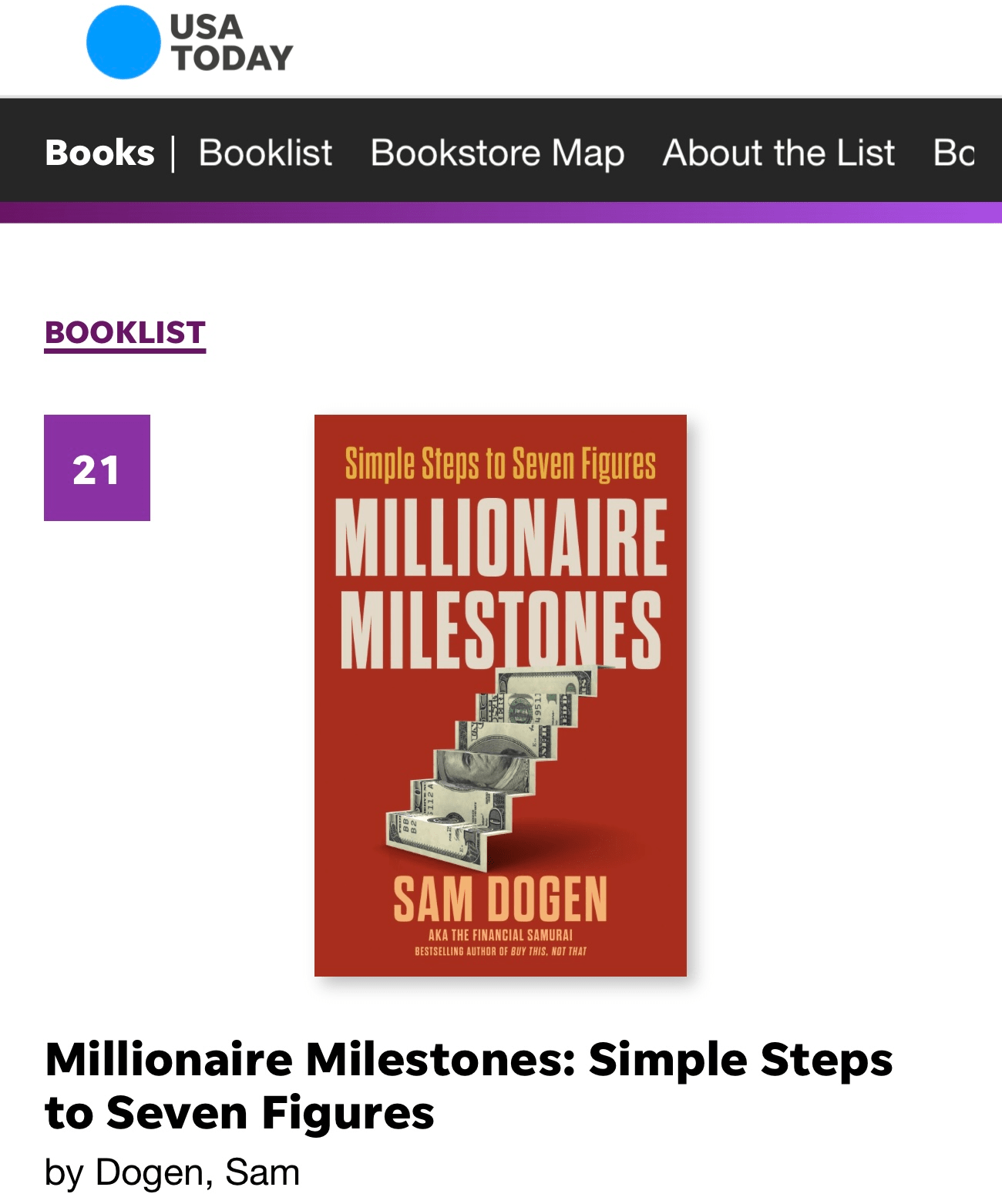
Task: Click the Millionaire Milestones page title heading
Action: pyautogui.click(x=469, y=1085)
